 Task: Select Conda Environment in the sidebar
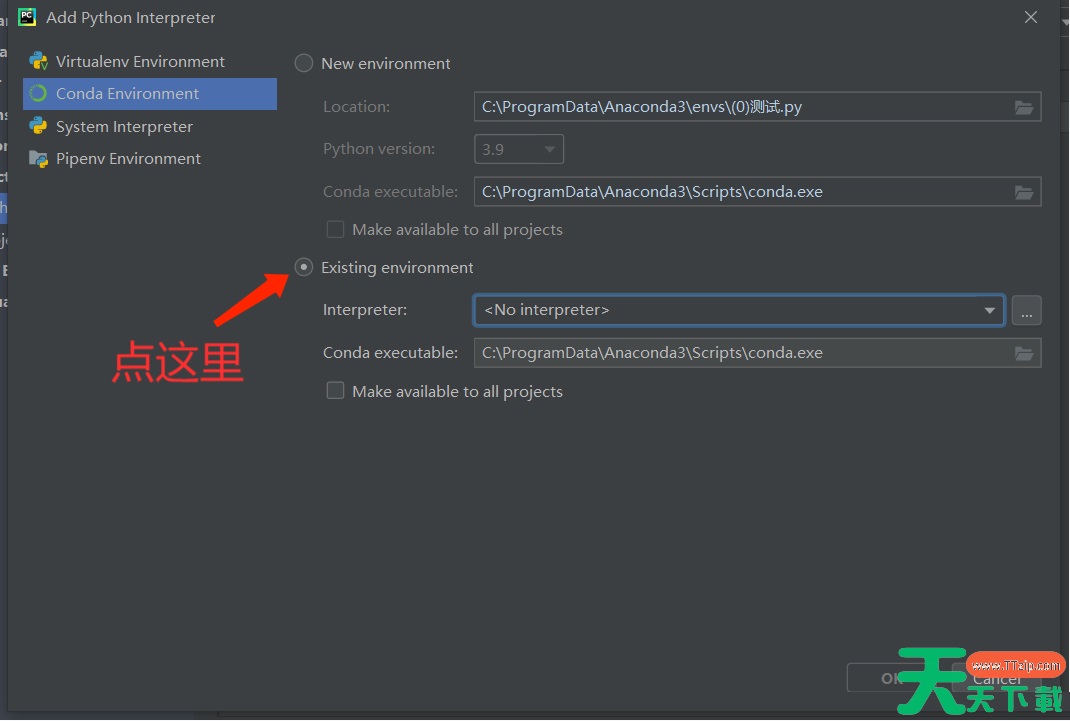(149, 93)
